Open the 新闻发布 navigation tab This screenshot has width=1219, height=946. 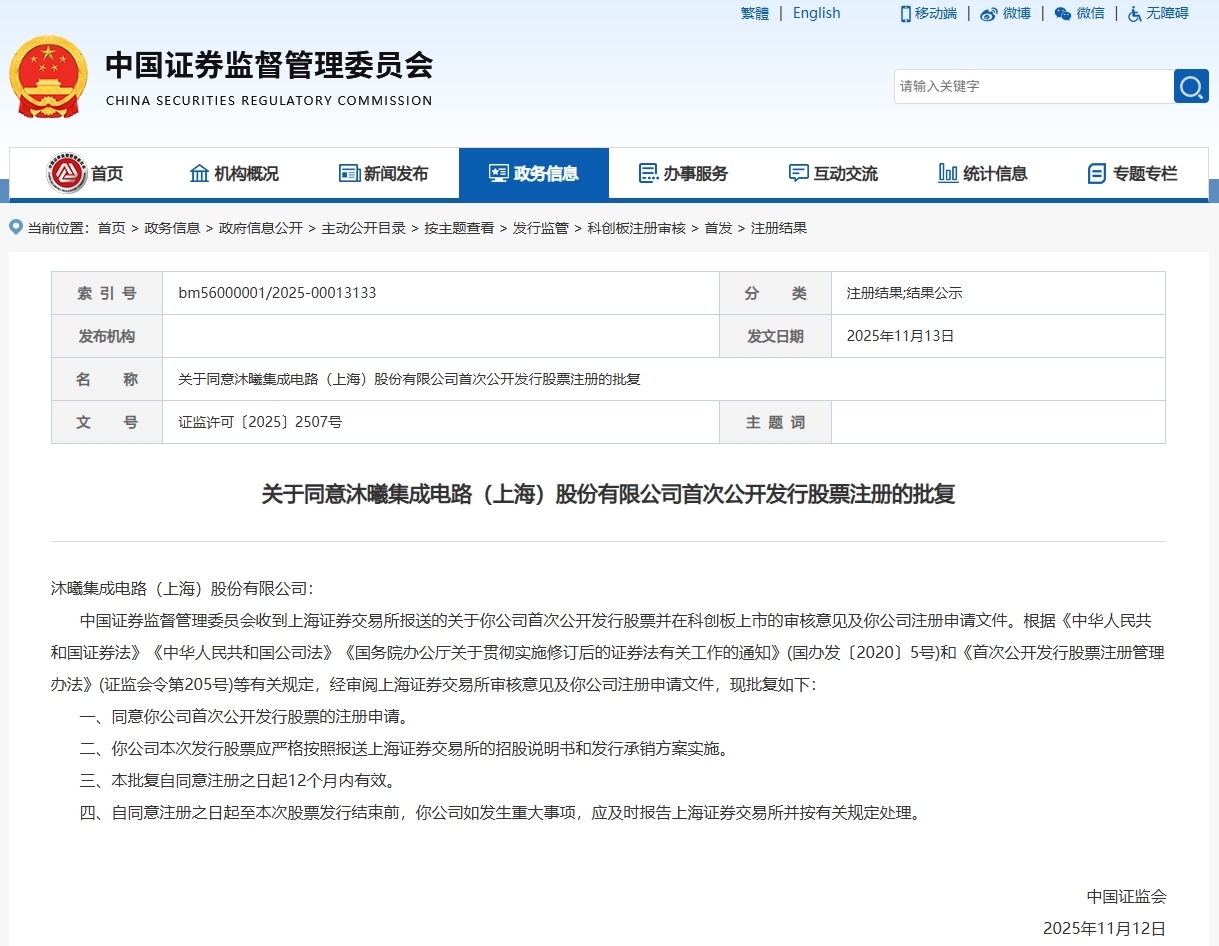pyautogui.click(x=384, y=173)
